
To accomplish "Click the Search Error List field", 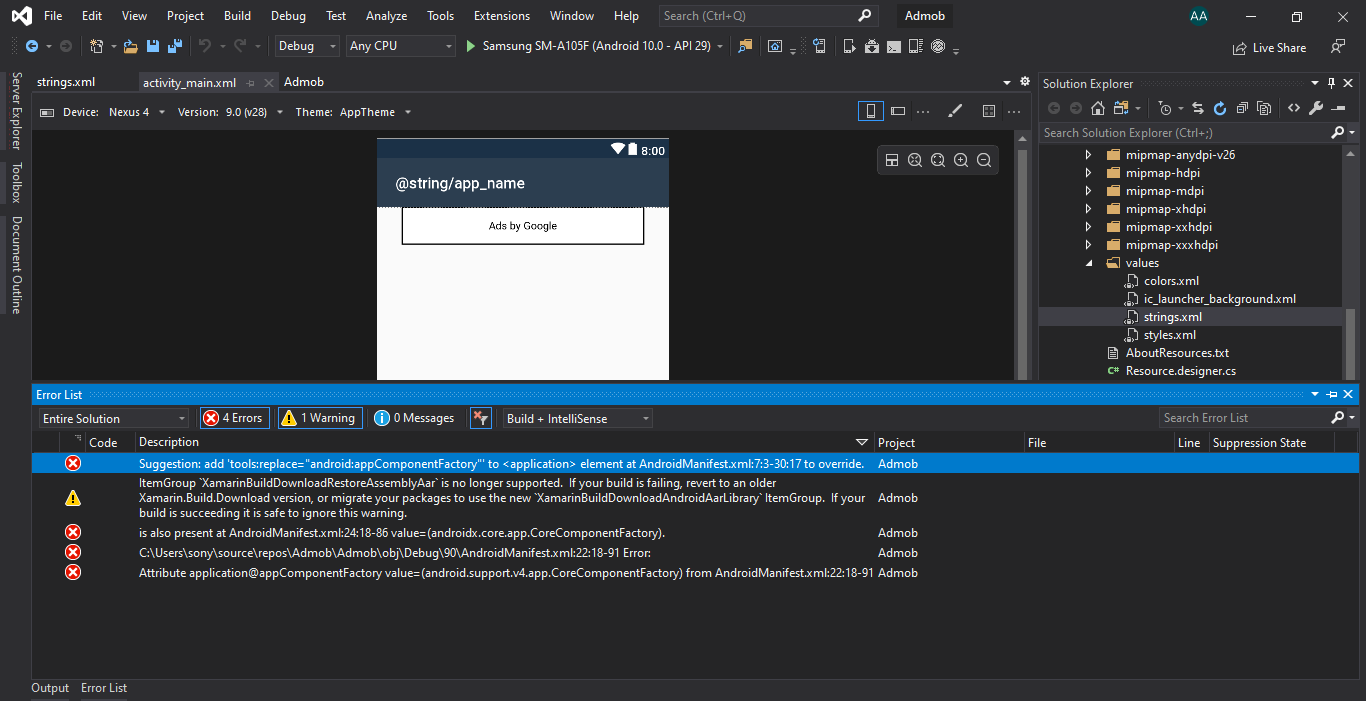I will [x=1245, y=418].
